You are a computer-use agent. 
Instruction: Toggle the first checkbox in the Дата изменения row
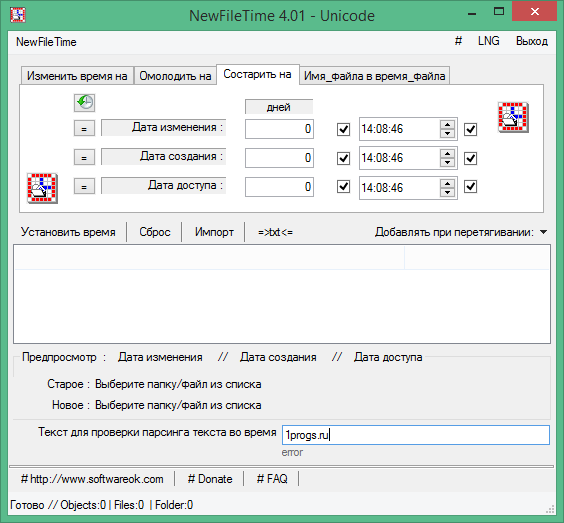(344, 129)
